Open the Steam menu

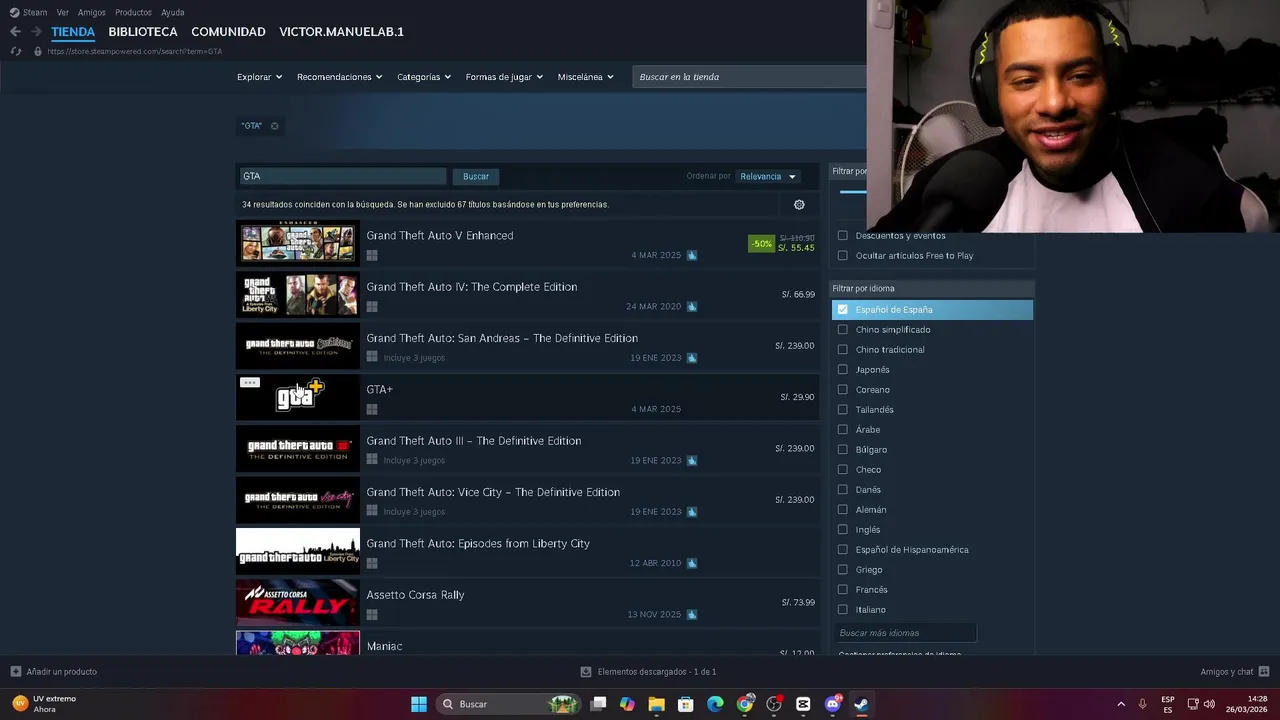(29, 12)
